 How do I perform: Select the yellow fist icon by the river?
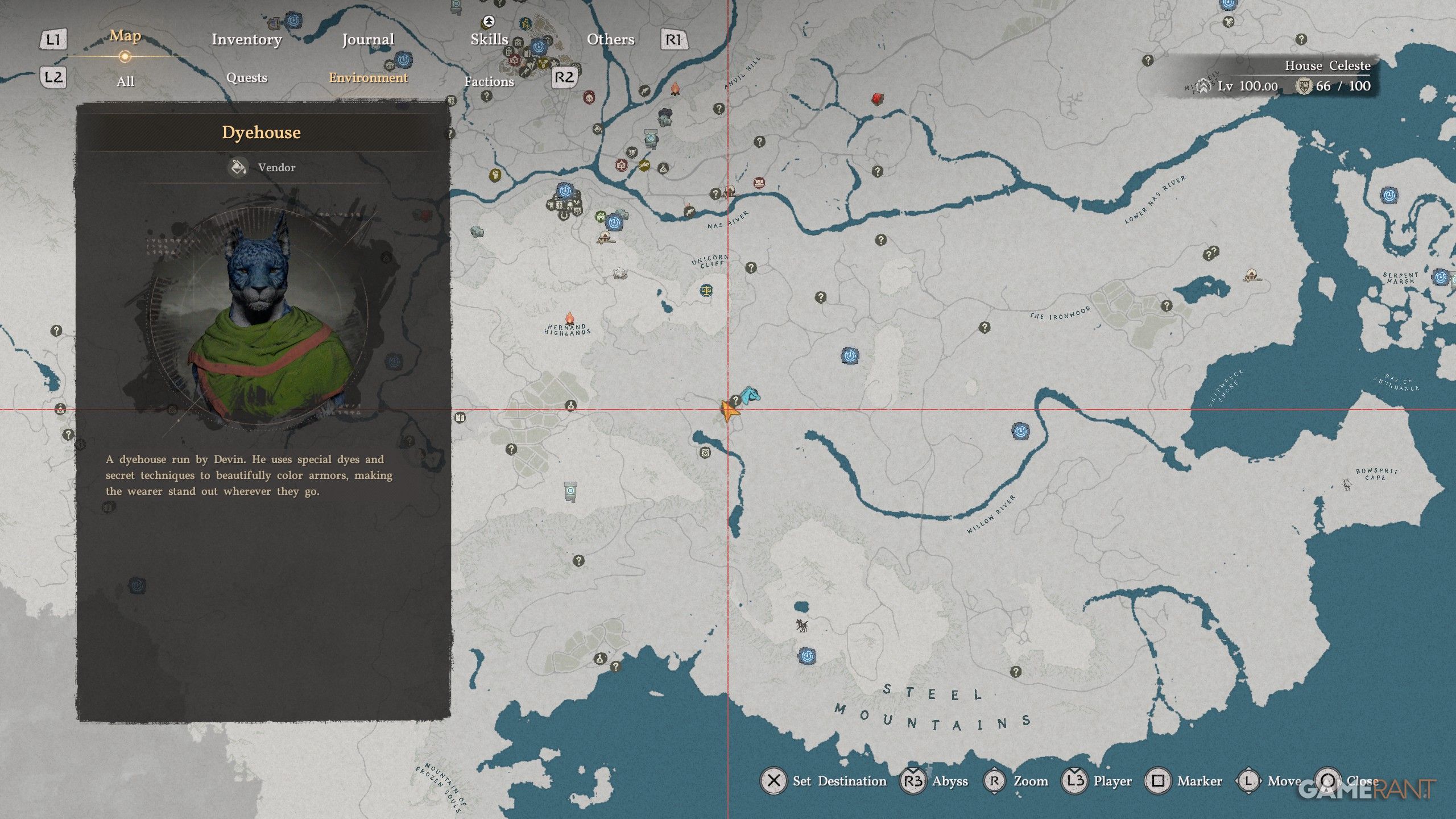click(495, 174)
